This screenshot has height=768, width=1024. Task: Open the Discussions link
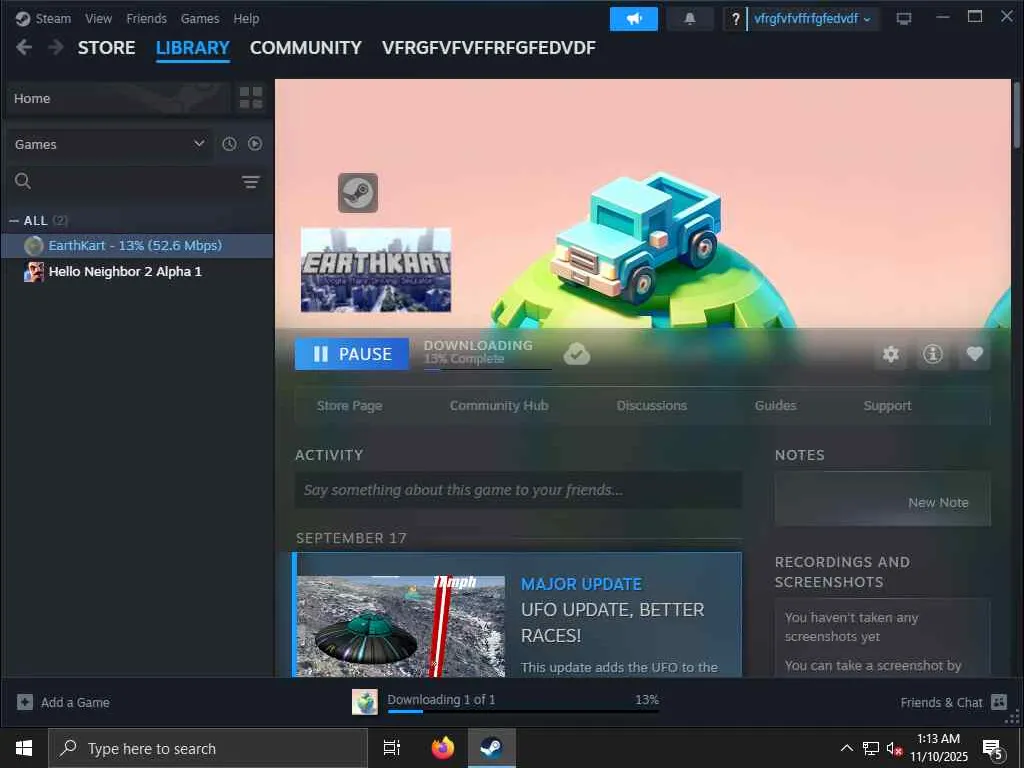(x=652, y=406)
